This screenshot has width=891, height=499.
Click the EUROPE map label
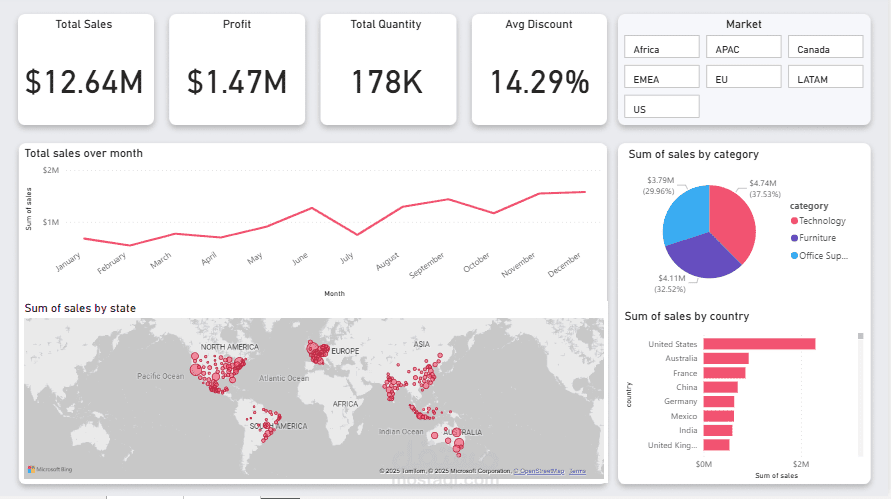click(x=345, y=351)
